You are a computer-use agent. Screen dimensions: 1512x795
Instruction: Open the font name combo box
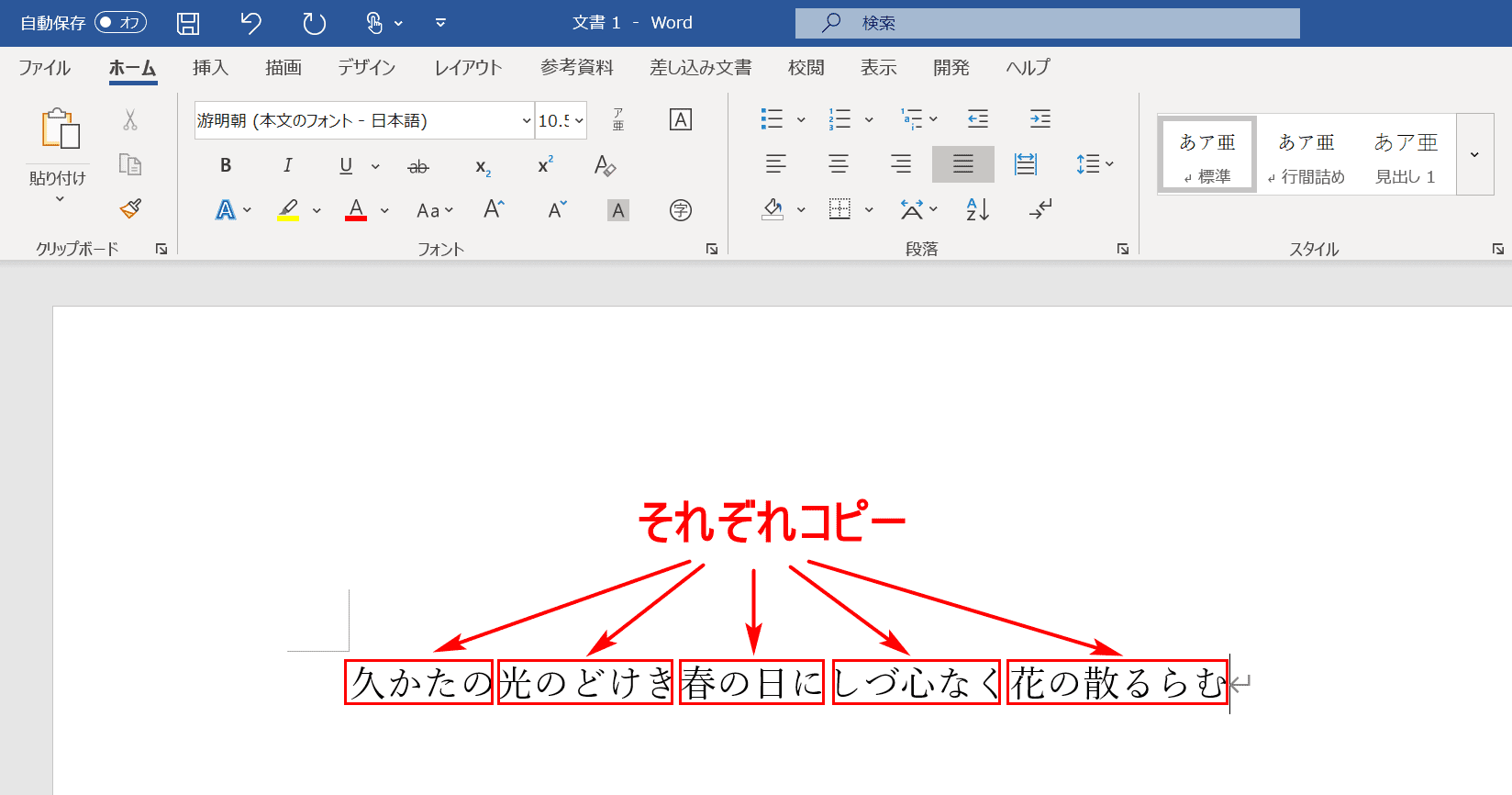pyautogui.click(x=364, y=120)
